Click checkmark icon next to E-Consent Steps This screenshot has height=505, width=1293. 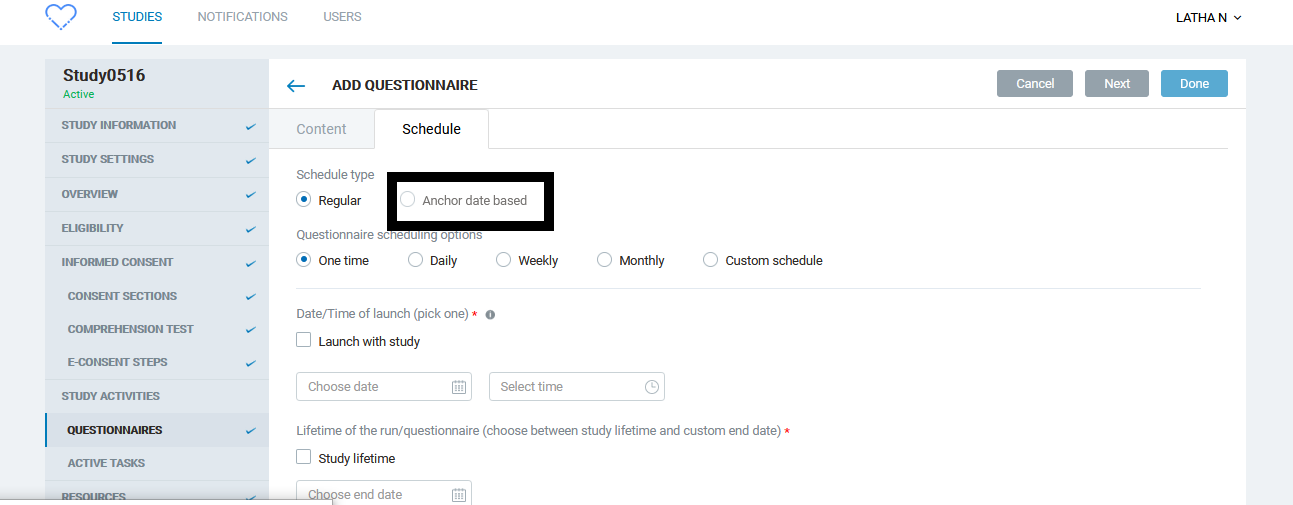point(250,363)
